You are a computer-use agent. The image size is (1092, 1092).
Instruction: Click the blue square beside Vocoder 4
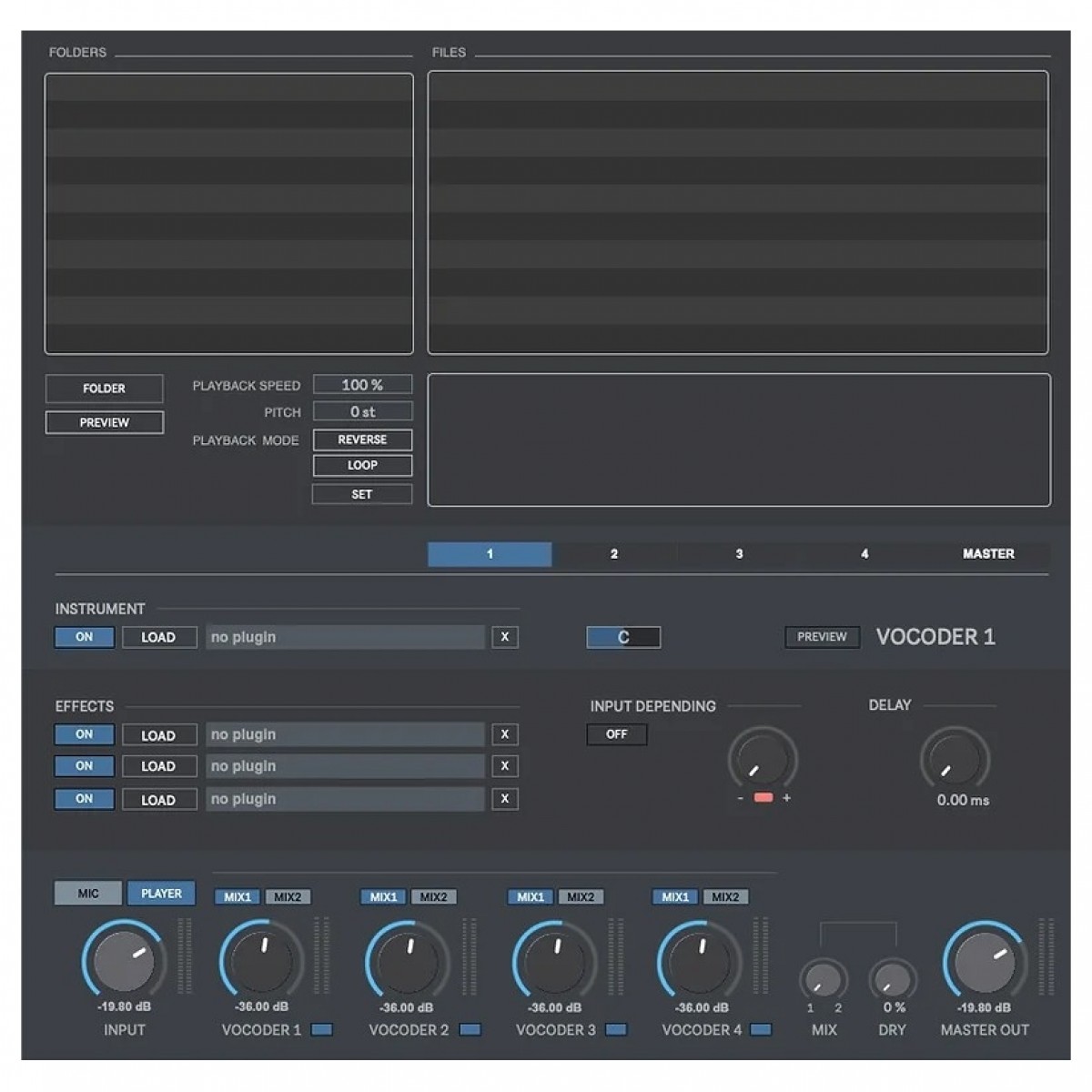coord(761,1030)
